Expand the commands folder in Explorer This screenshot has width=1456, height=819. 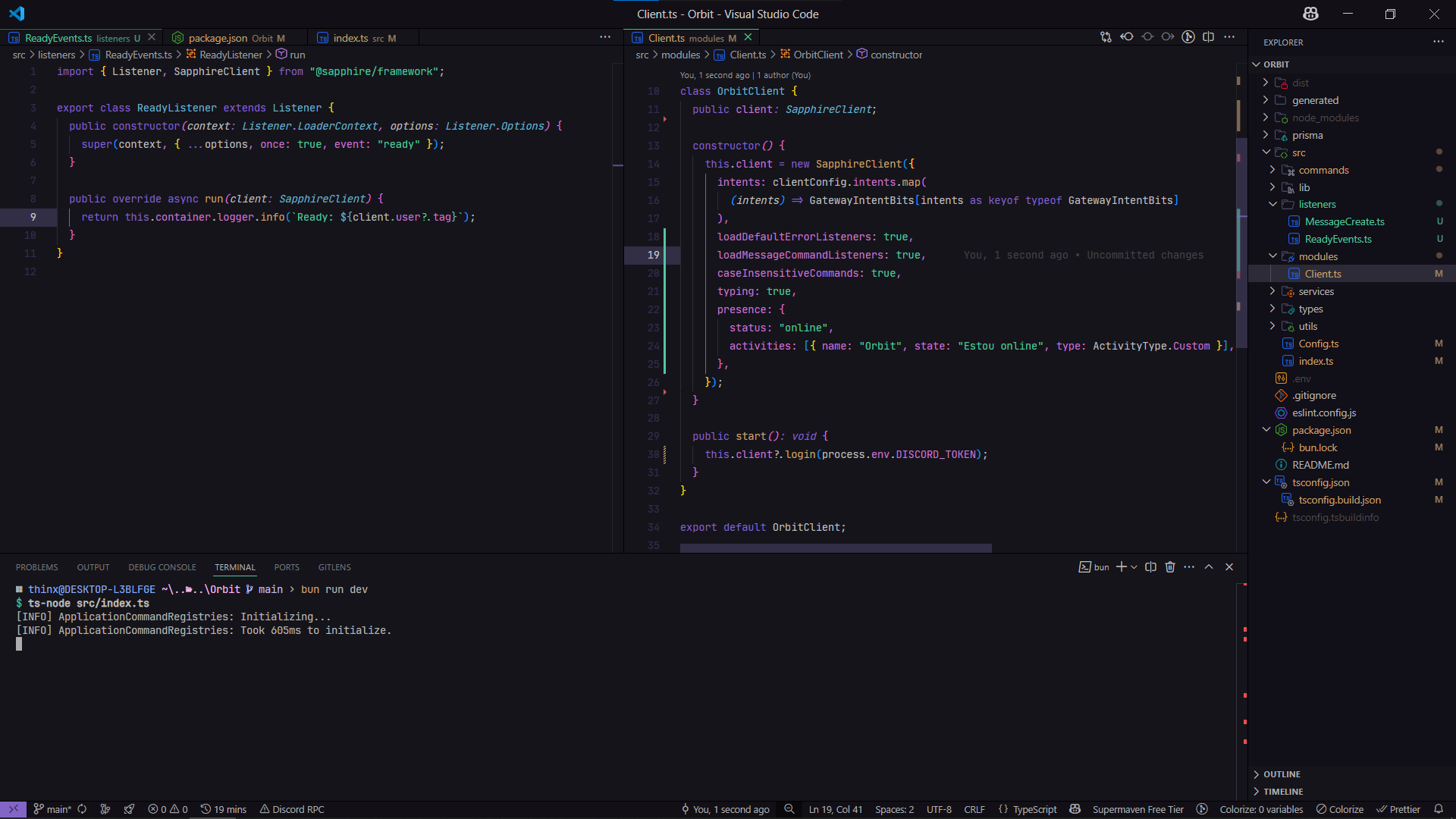(1323, 170)
